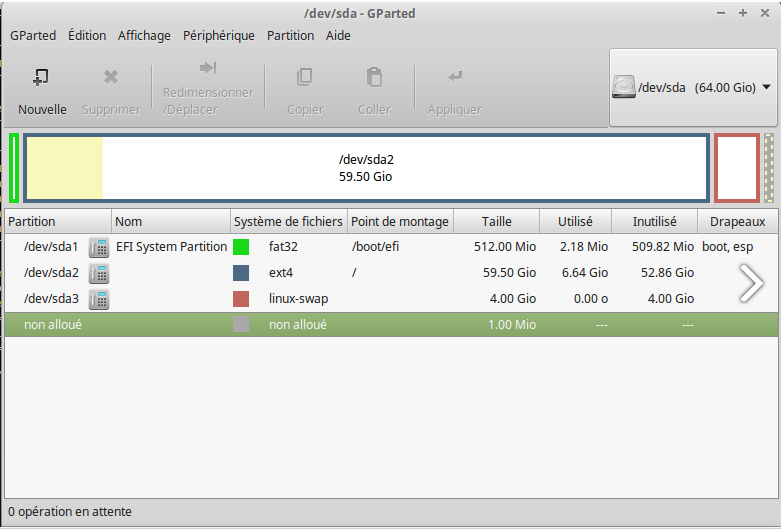Click the 2.18 Mio used value
Screen dimensions: 781x529
coord(584,247)
